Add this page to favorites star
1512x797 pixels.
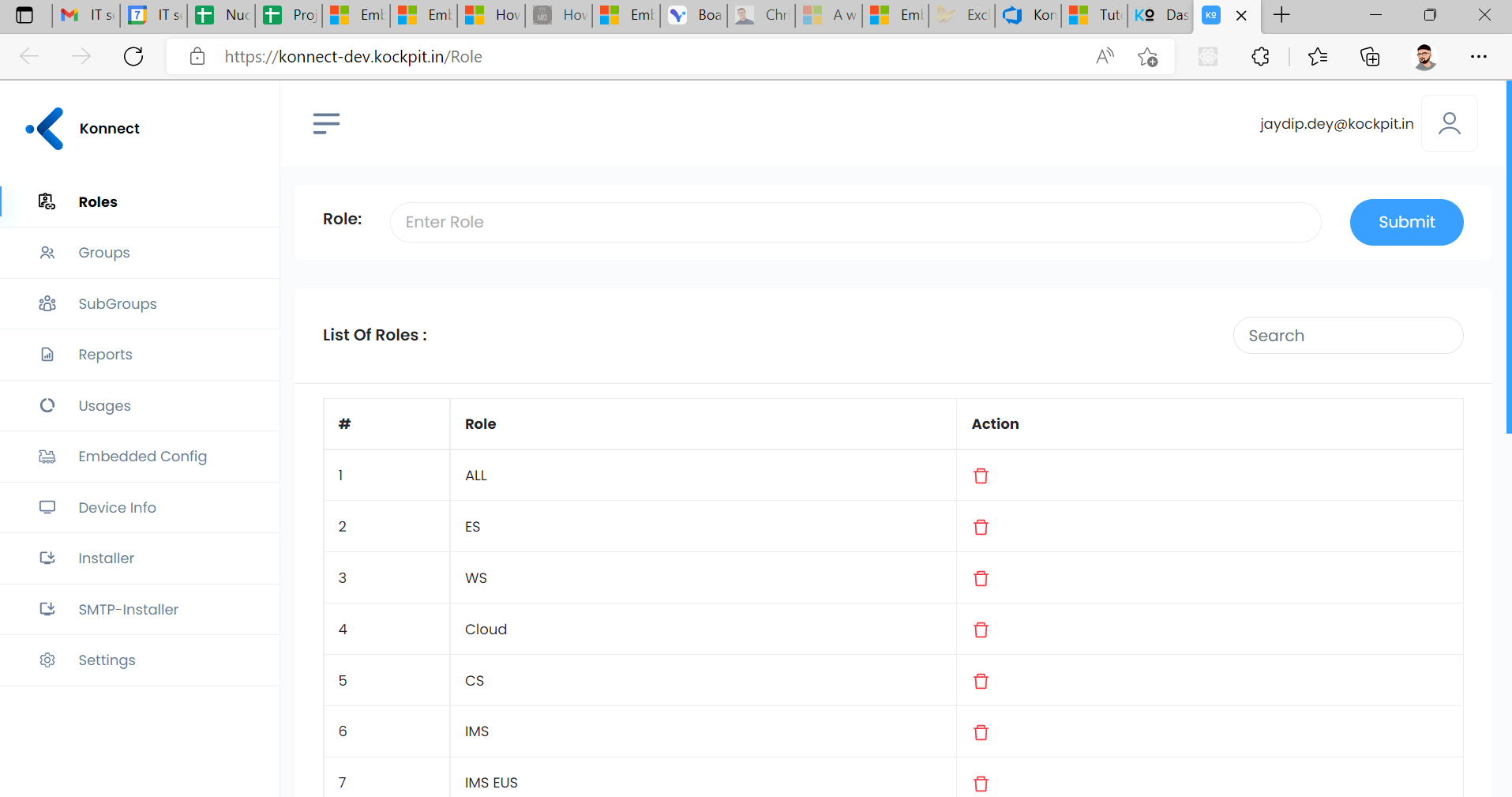pyautogui.click(x=1147, y=56)
